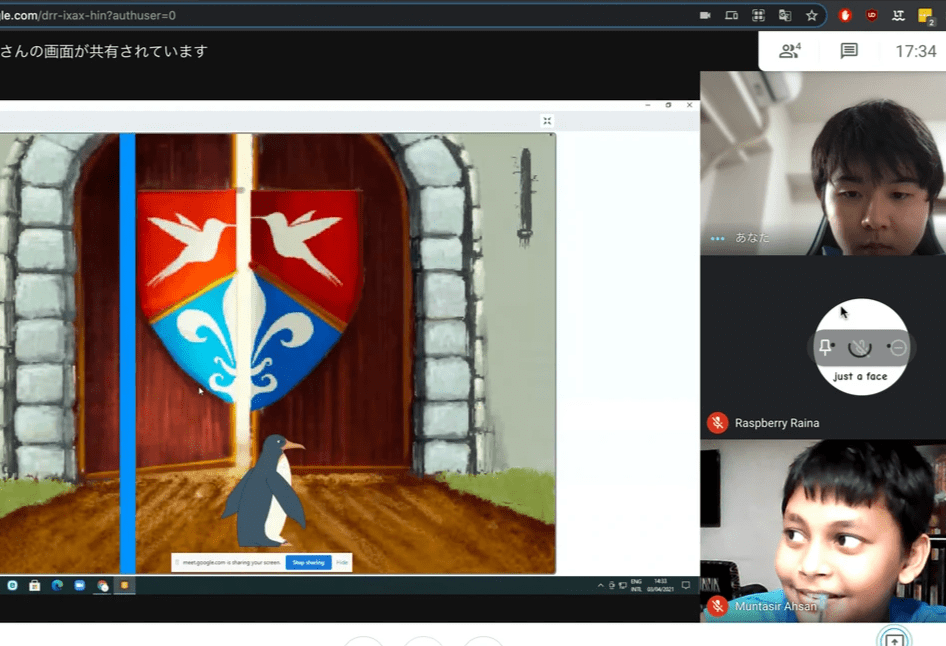
Task: Click the Raspberry Raina name label
Action: (x=777, y=423)
